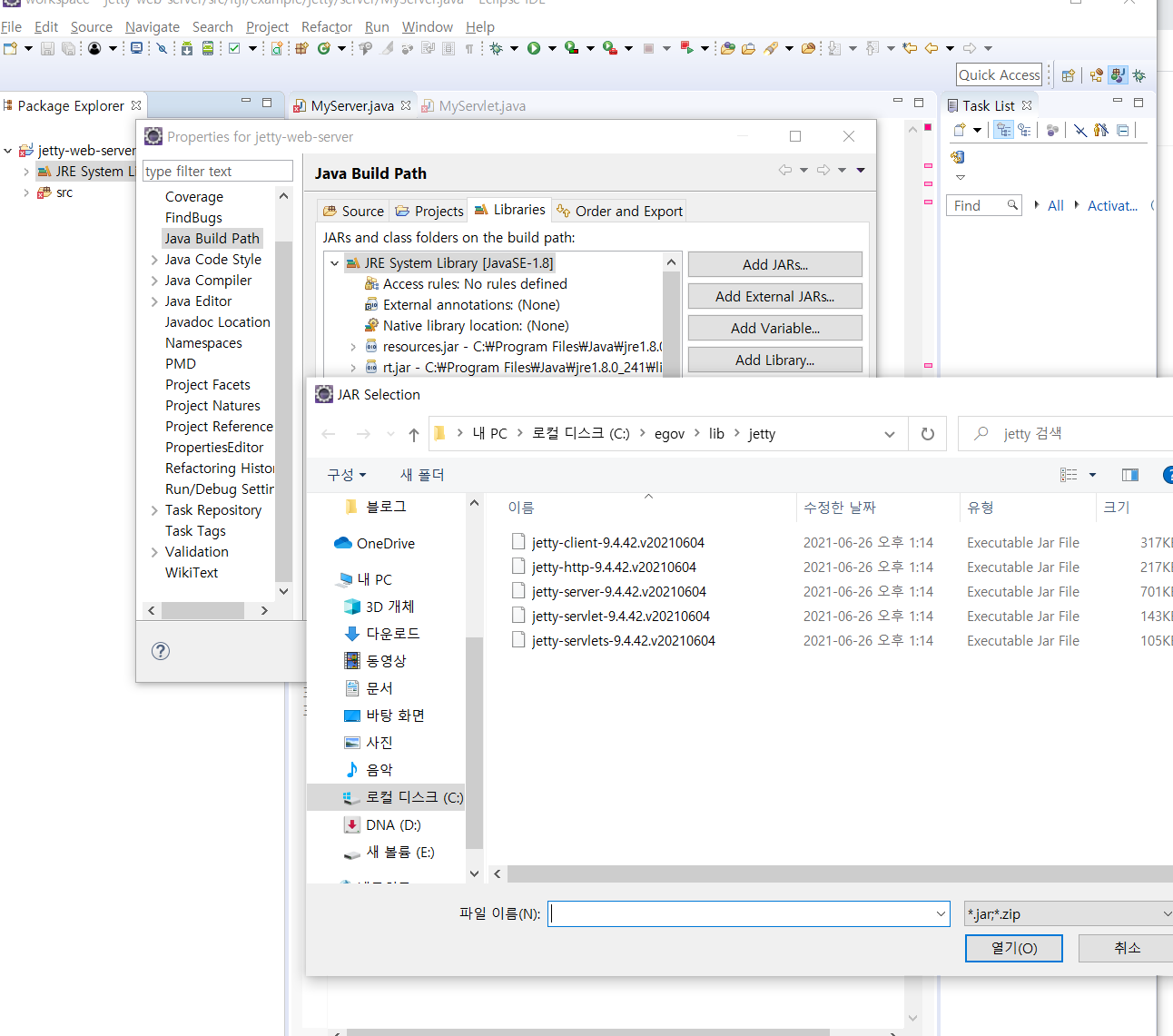Open the 구성 dropdown menu

(x=347, y=475)
